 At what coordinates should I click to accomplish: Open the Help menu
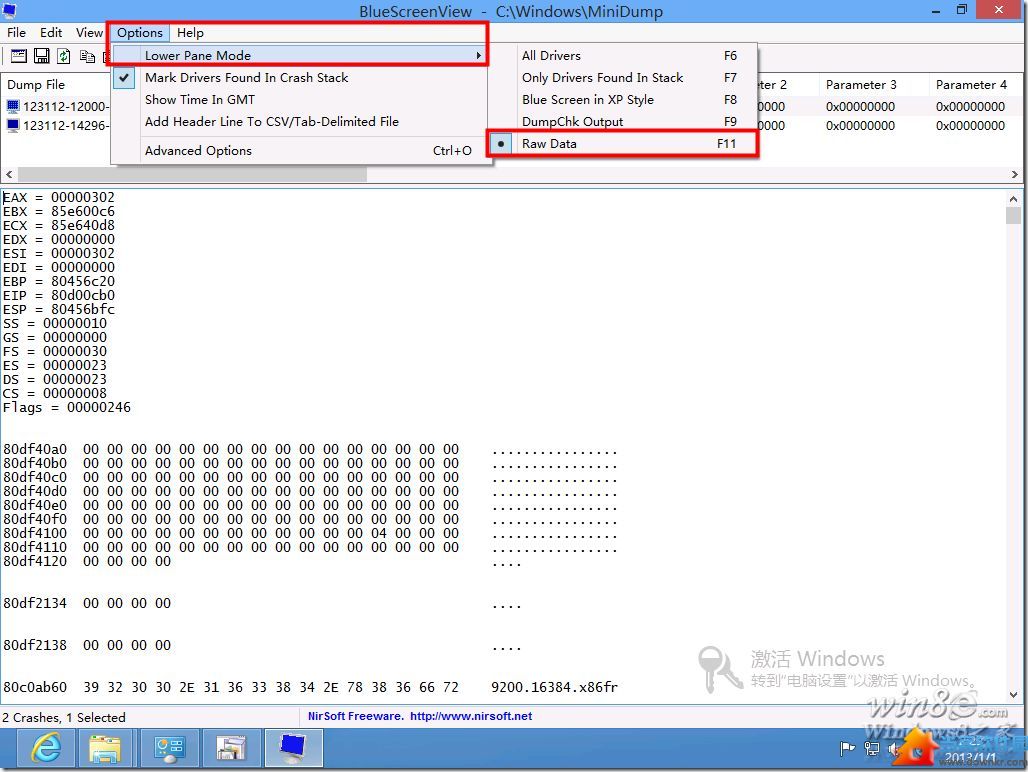click(x=190, y=33)
